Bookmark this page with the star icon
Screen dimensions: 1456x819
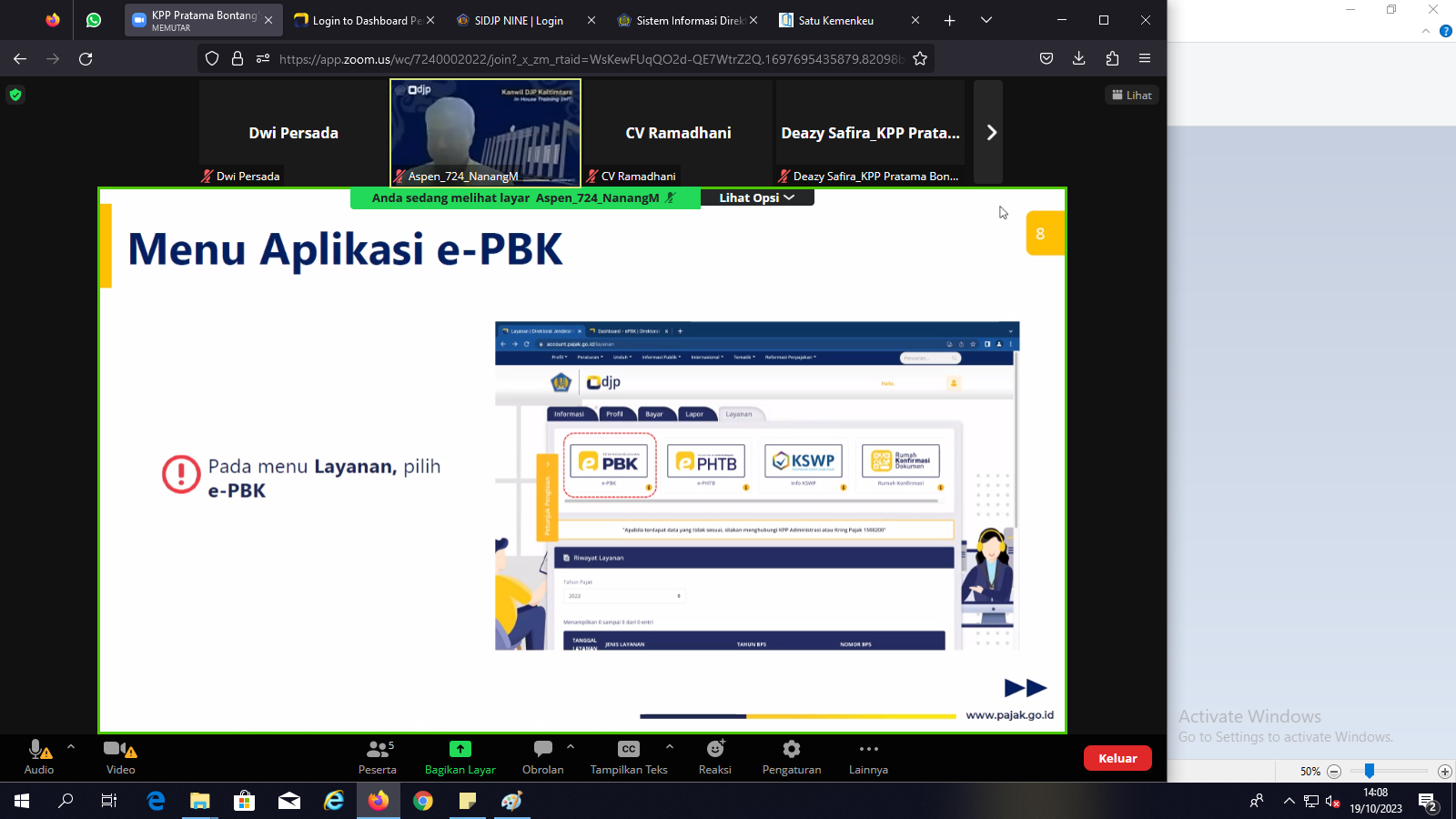click(920, 58)
